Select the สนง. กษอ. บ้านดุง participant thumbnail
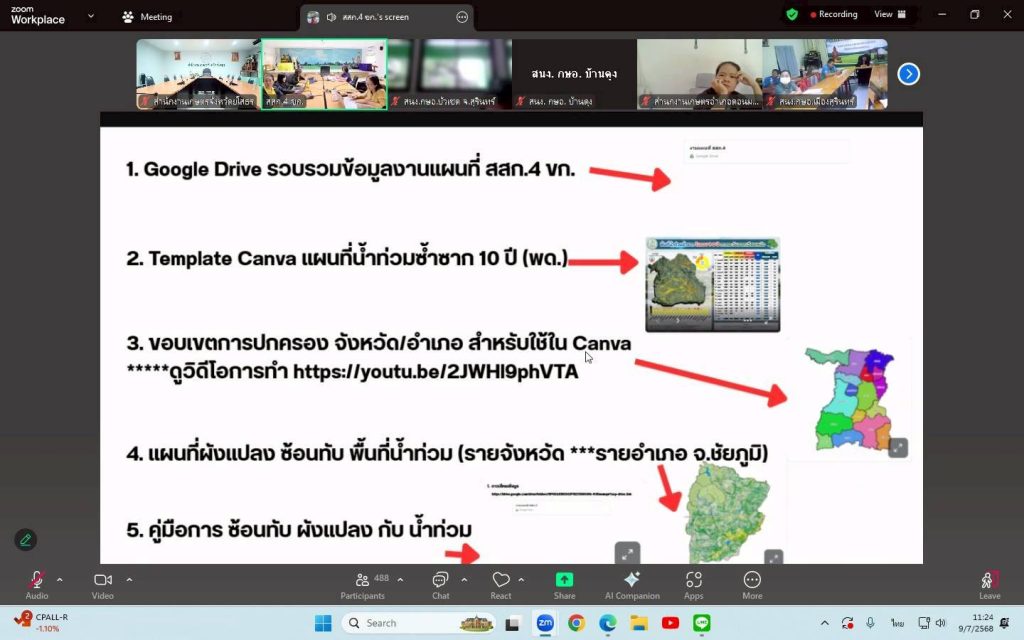Viewport: 1024px width, 640px height. pyautogui.click(x=574, y=74)
